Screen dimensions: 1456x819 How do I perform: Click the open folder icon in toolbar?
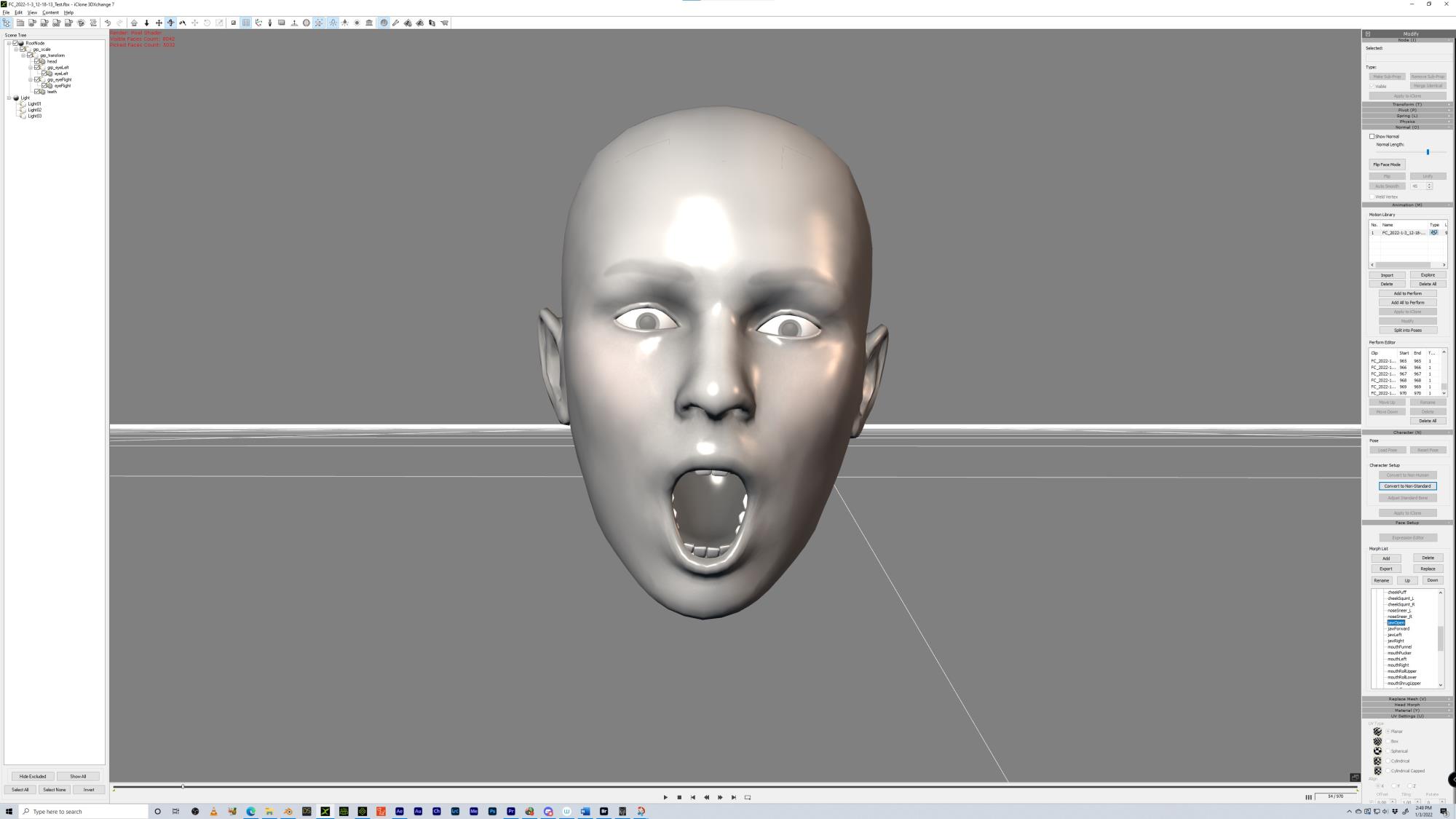[x=20, y=23]
